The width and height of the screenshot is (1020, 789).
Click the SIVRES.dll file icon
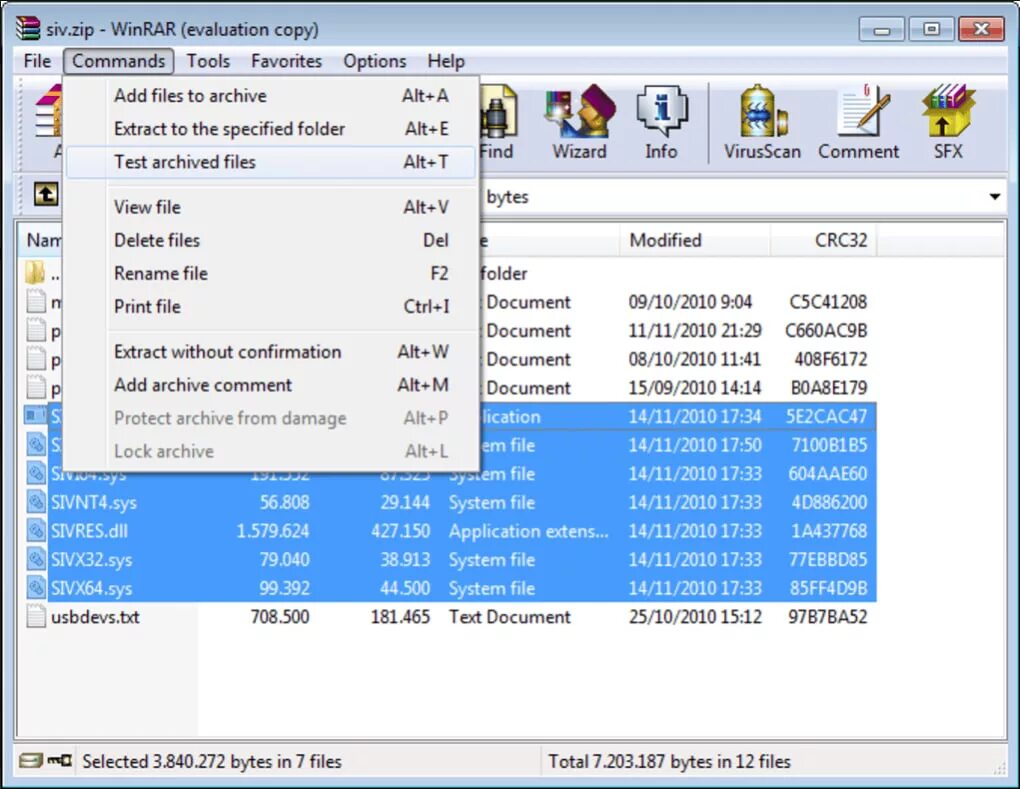[x=35, y=531]
